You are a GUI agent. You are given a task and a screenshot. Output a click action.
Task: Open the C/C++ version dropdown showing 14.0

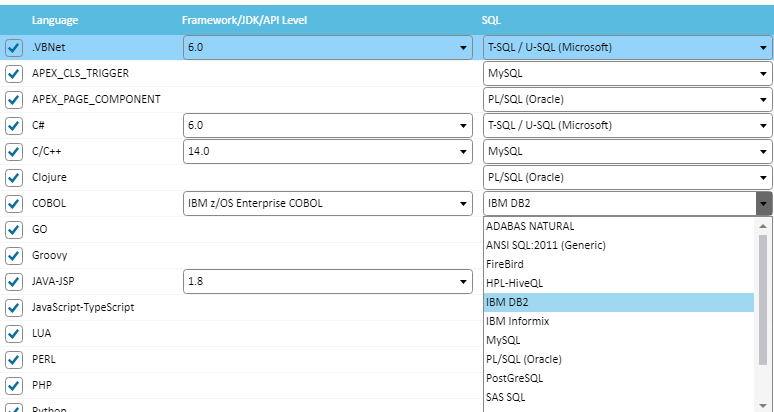click(x=328, y=151)
